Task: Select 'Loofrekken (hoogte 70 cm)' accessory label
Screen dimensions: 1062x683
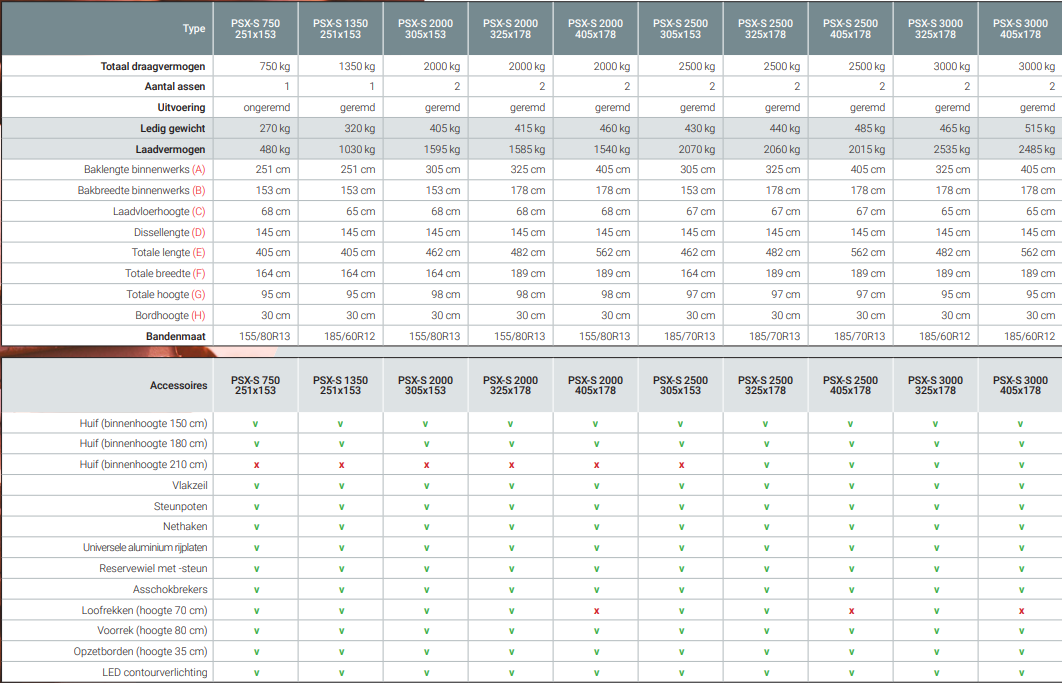Action: pyautogui.click(x=144, y=610)
